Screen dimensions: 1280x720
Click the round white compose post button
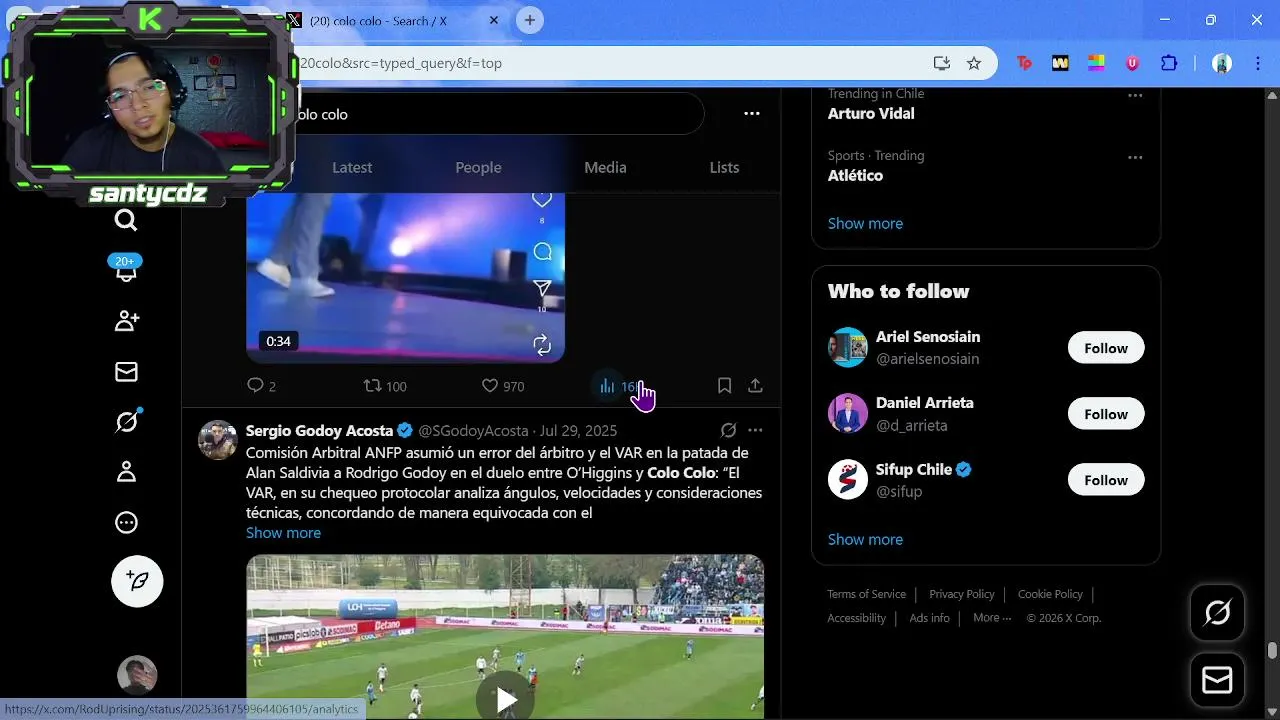pos(137,581)
